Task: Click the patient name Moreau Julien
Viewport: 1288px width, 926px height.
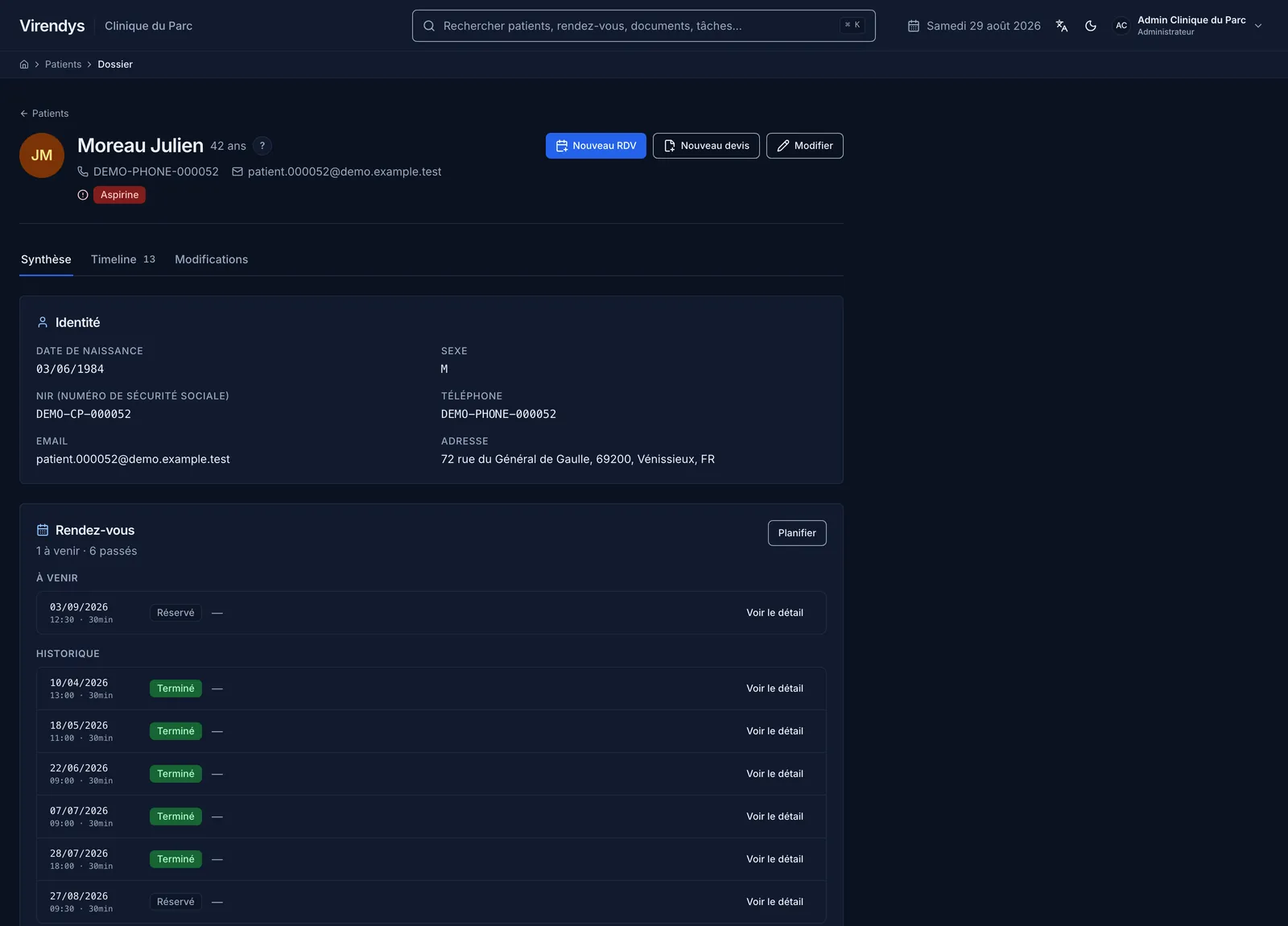Action: (x=140, y=146)
